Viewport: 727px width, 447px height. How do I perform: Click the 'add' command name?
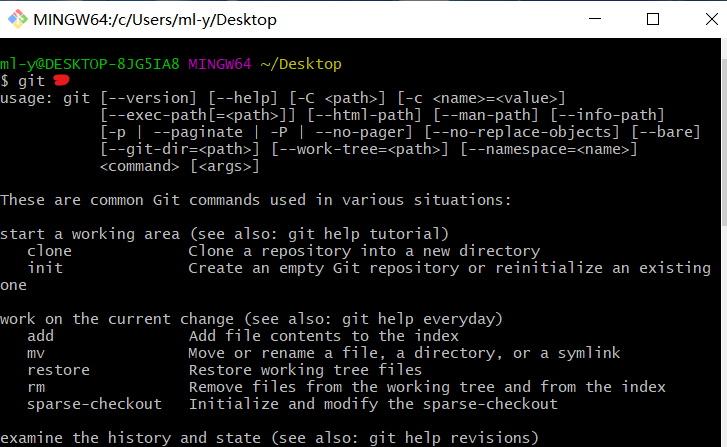40,336
